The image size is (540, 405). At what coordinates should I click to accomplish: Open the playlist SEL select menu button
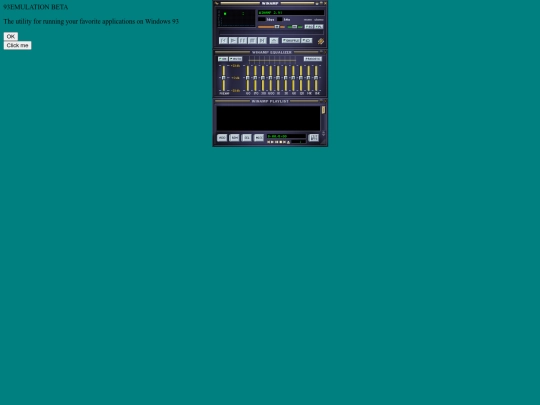[x=247, y=138]
